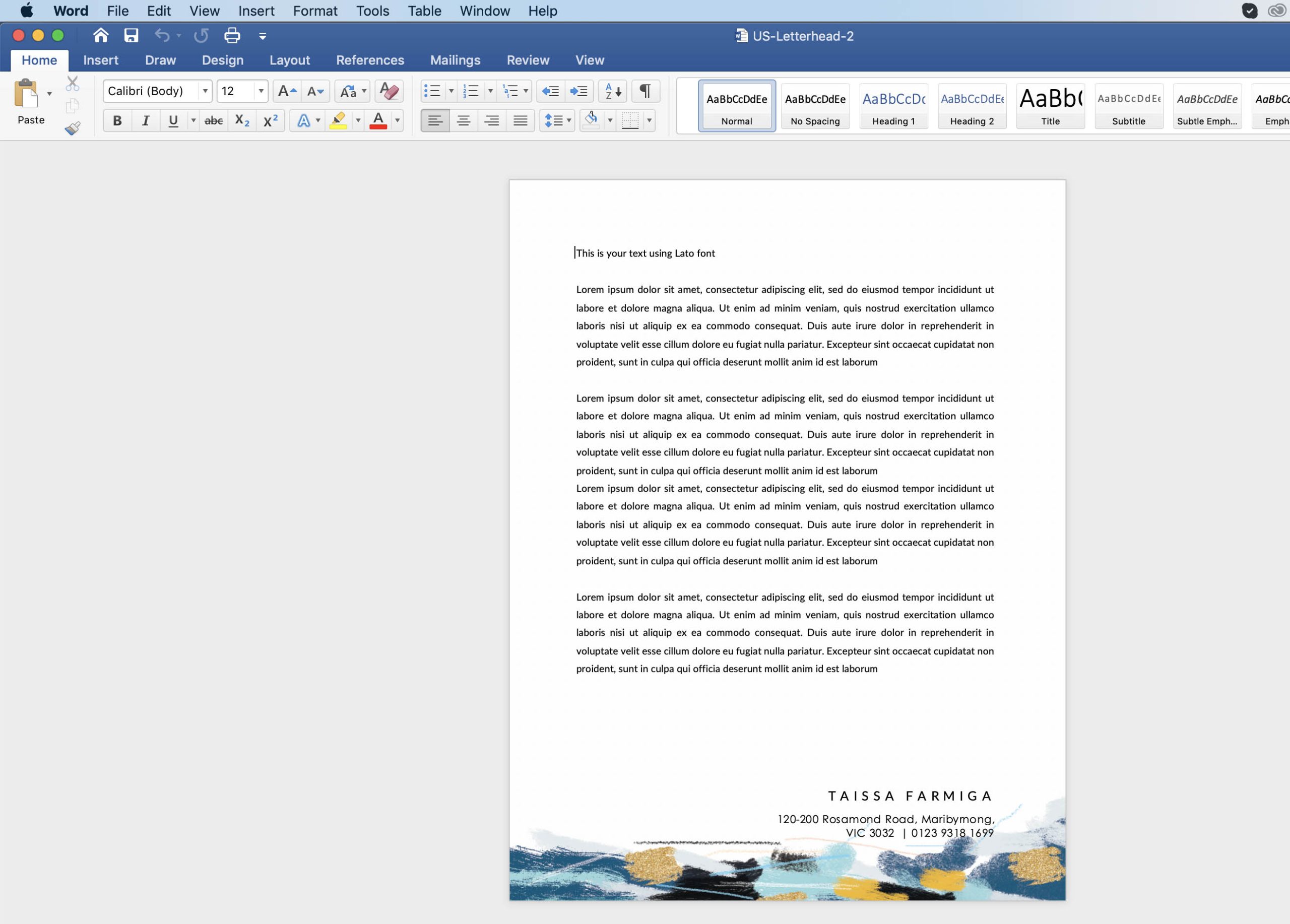Click the Clear All Formatting eraser icon
Viewport: 1290px width, 924px height.
[x=389, y=91]
